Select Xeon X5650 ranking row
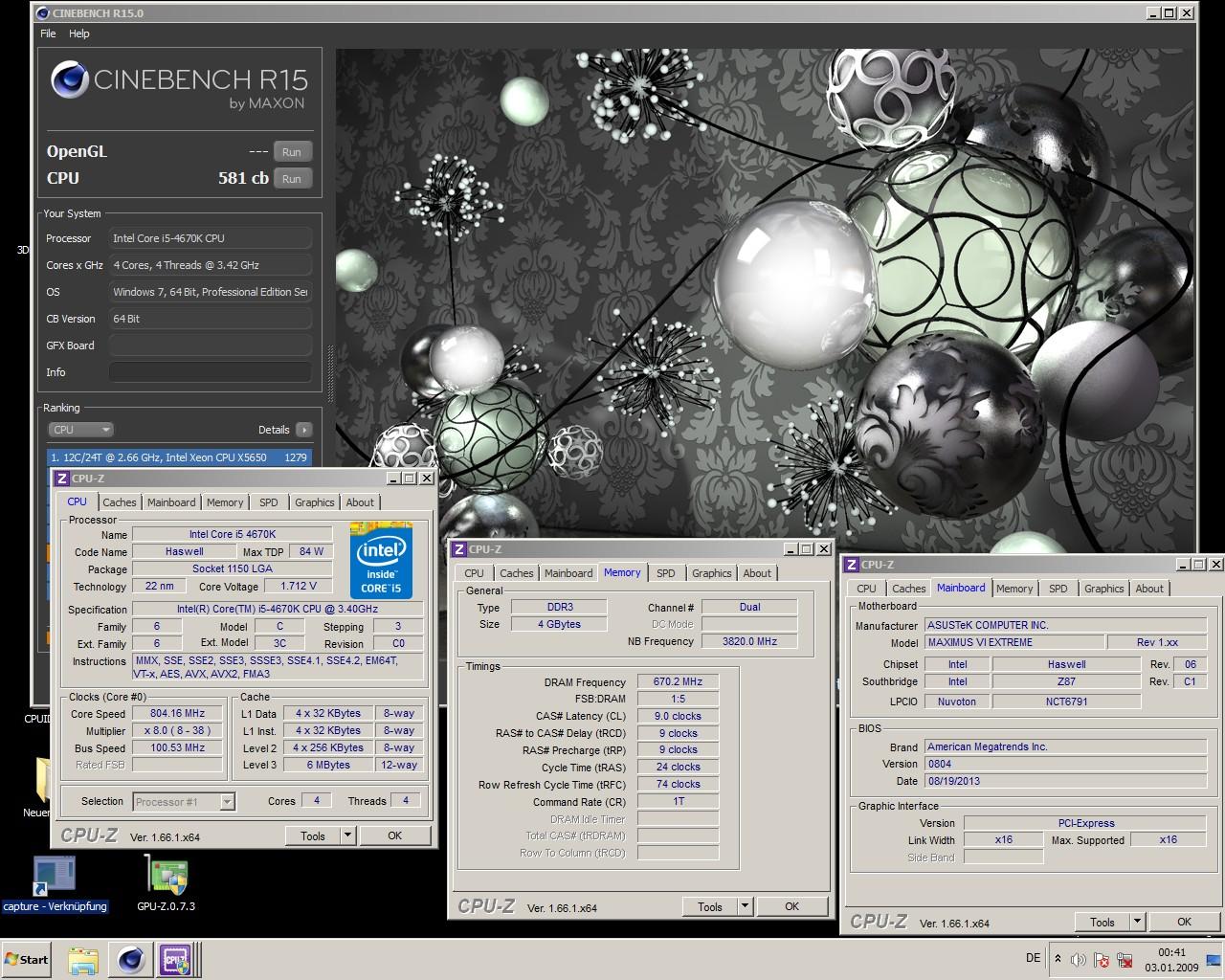The height and width of the screenshot is (980, 1225). pyautogui.click(x=179, y=457)
